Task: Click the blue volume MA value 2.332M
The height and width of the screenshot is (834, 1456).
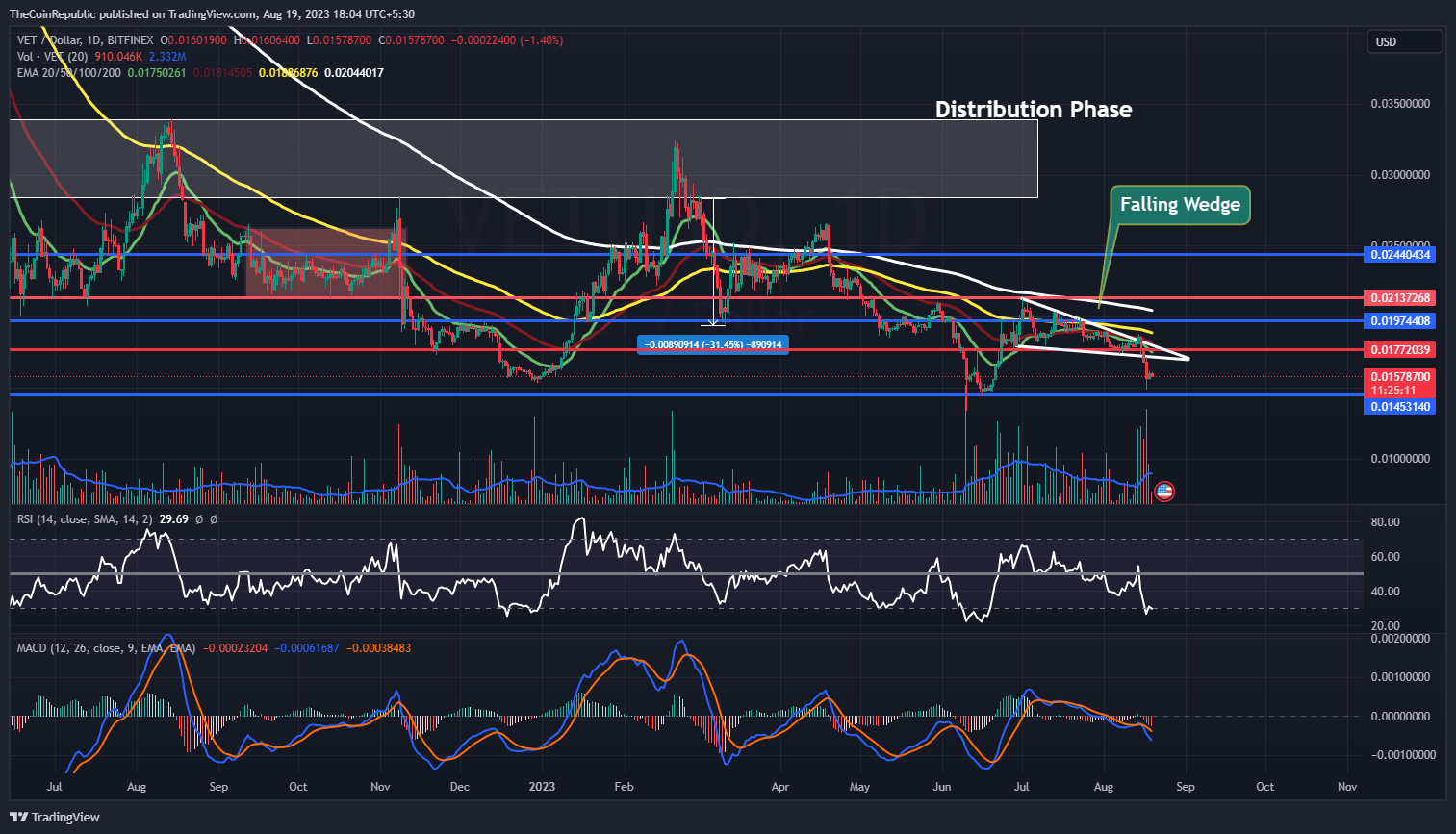Action: (167, 57)
